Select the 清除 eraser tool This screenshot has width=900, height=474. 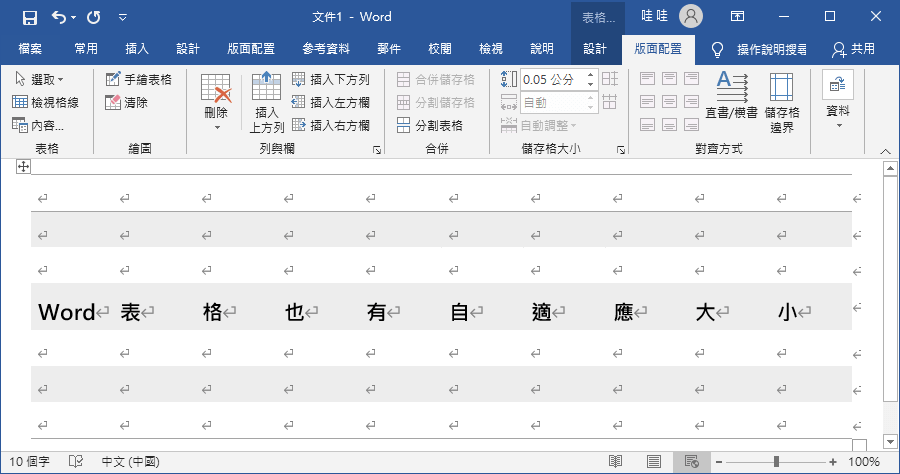point(127,102)
